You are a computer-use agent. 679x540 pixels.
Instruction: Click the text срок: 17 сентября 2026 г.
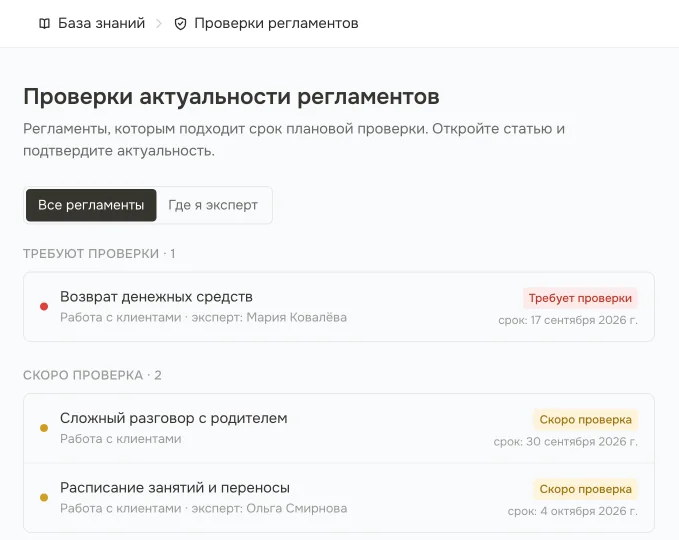click(x=568, y=320)
